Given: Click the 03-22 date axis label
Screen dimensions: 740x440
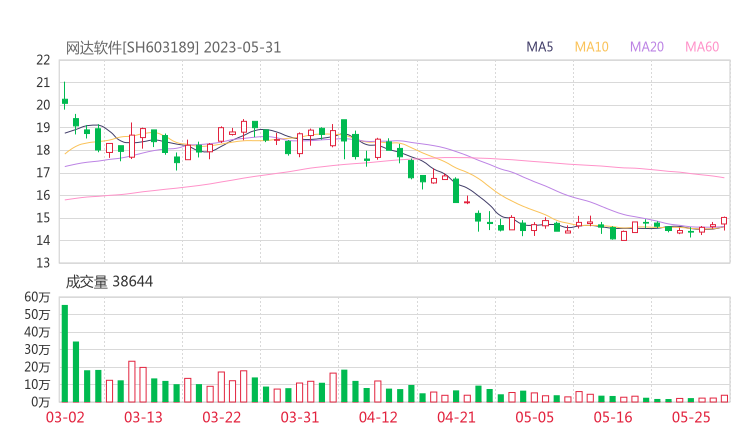Looking at the screenshot, I should point(222,417).
